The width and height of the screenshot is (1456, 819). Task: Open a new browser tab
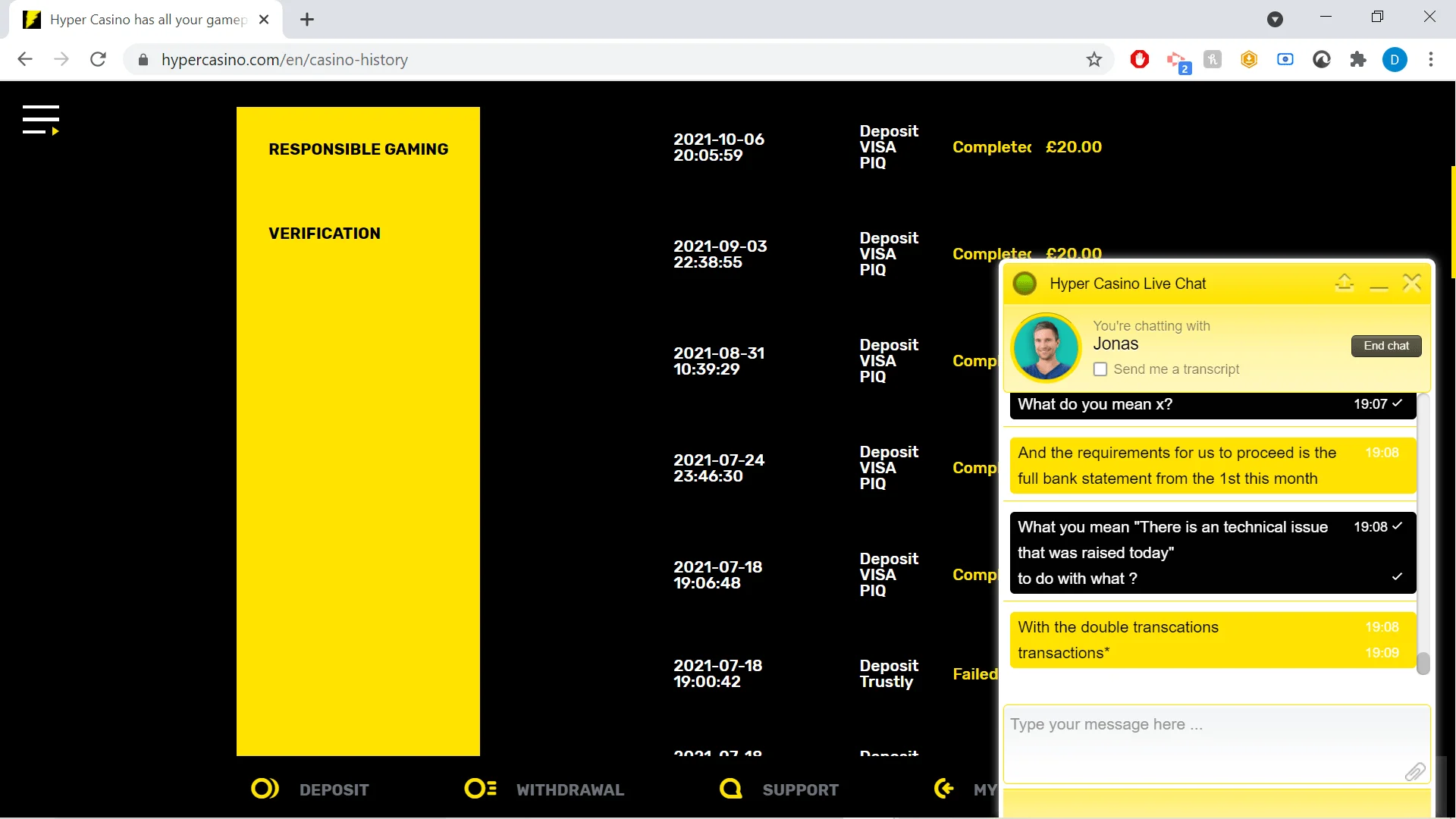(307, 20)
